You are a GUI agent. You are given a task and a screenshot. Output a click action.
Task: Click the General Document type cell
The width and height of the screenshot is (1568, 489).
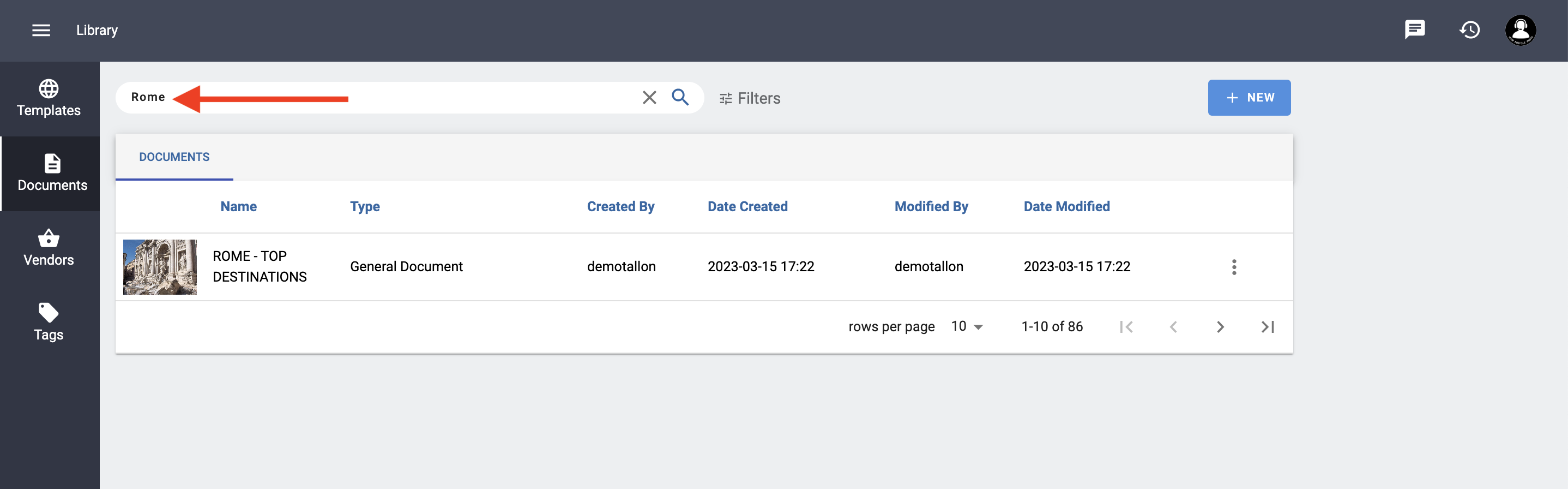(406, 266)
